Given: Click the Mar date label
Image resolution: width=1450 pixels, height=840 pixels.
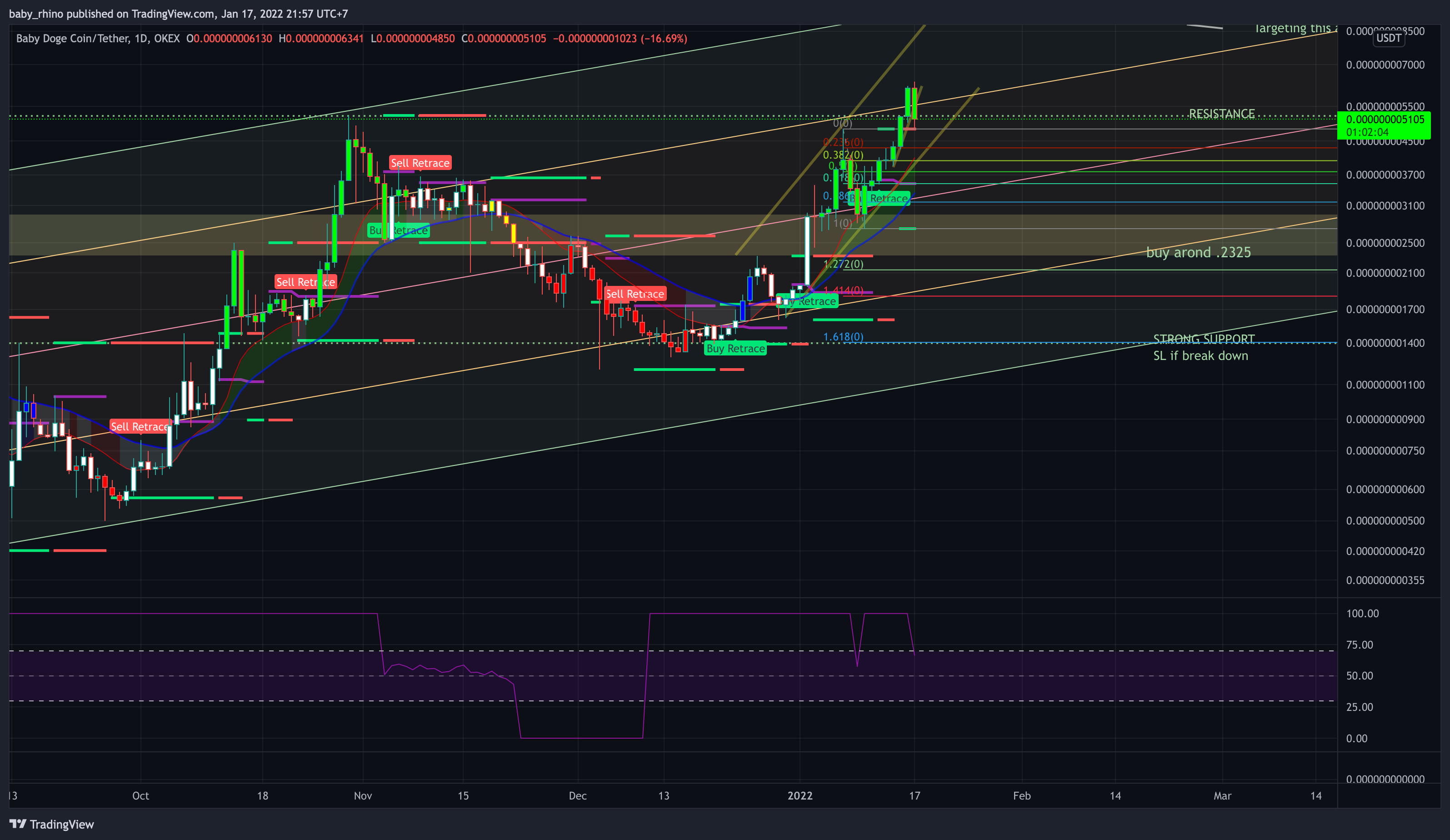Looking at the screenshot, I should pos(1222,796).
